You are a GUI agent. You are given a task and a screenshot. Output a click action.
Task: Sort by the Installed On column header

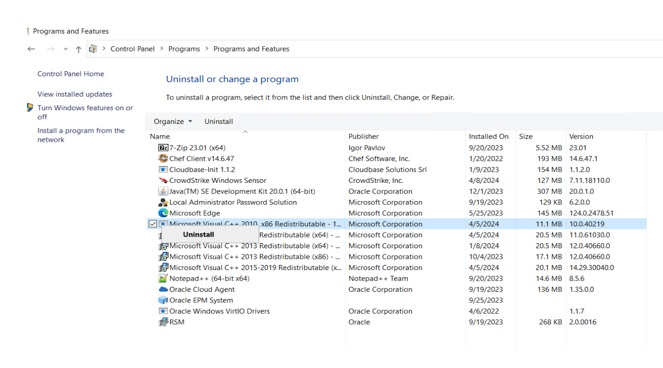pos(488,137)
